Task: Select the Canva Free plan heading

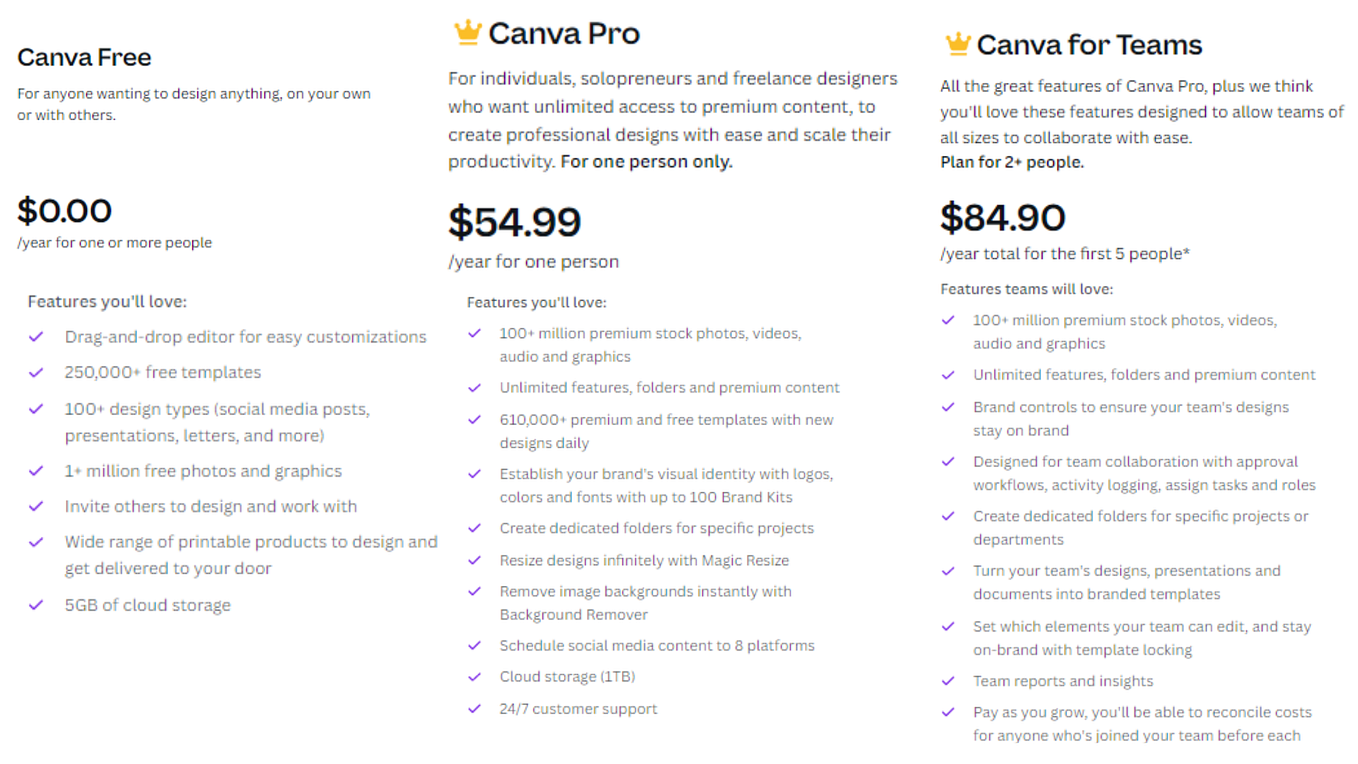Action: click(x=84, y=57)
